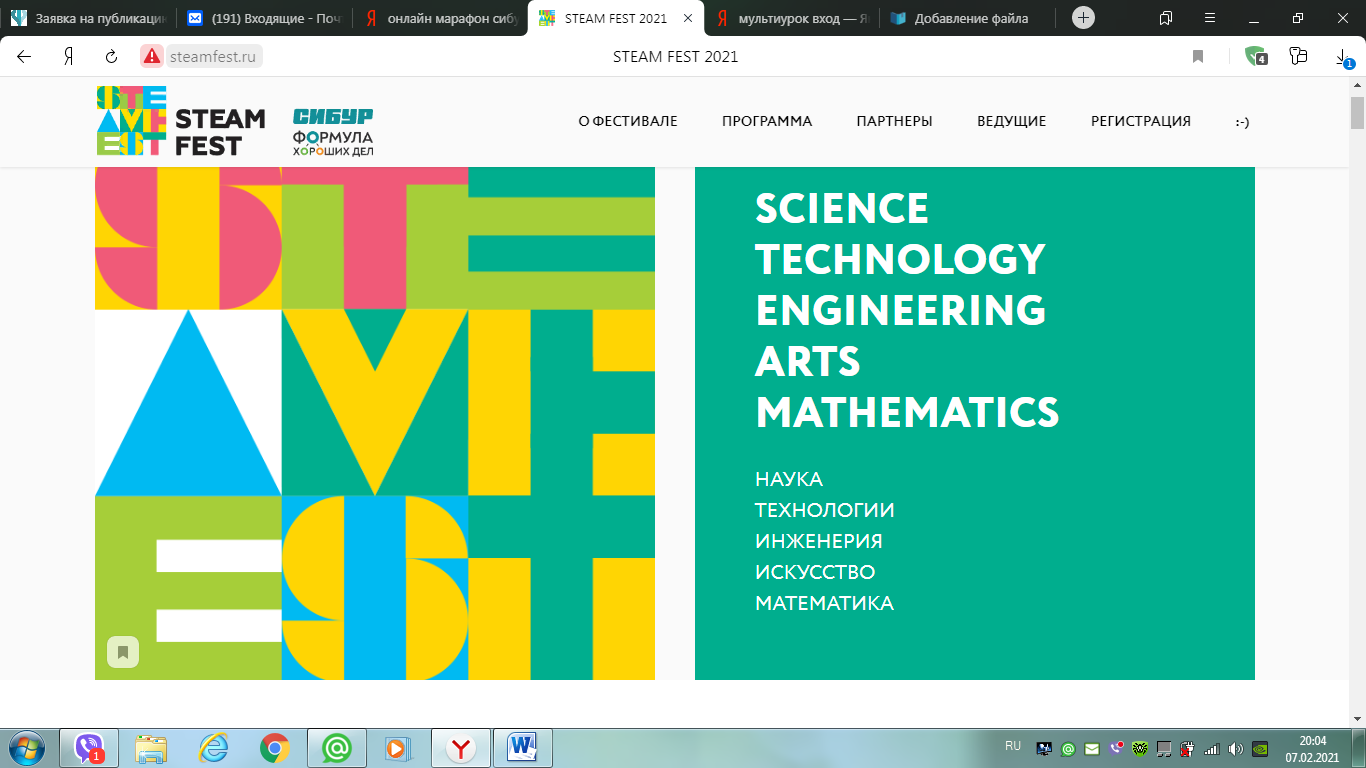The width and height of the screenshot is (1366, 768).
Task: Open the downloads arrow icon
Action: pyautogui.click(x=1343, y=58)
